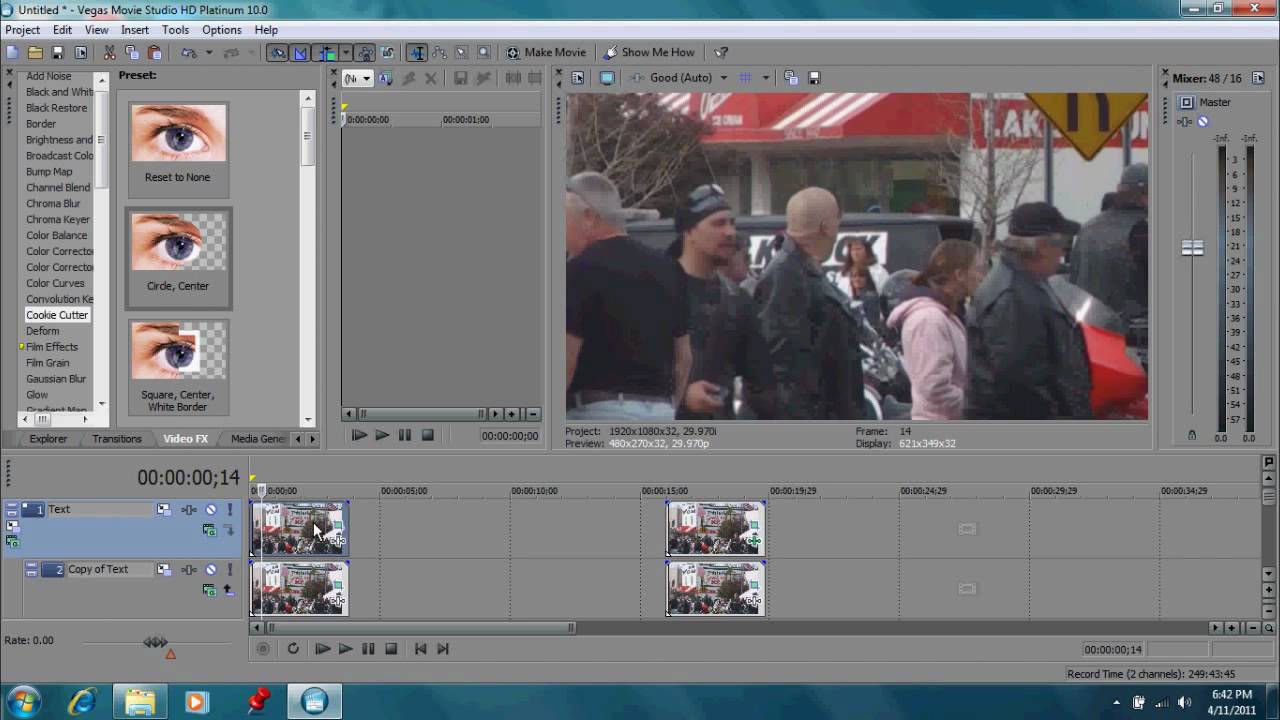The image size is (1280, 720).
Task: Click the Make Movie button
Action: point(546,52)
